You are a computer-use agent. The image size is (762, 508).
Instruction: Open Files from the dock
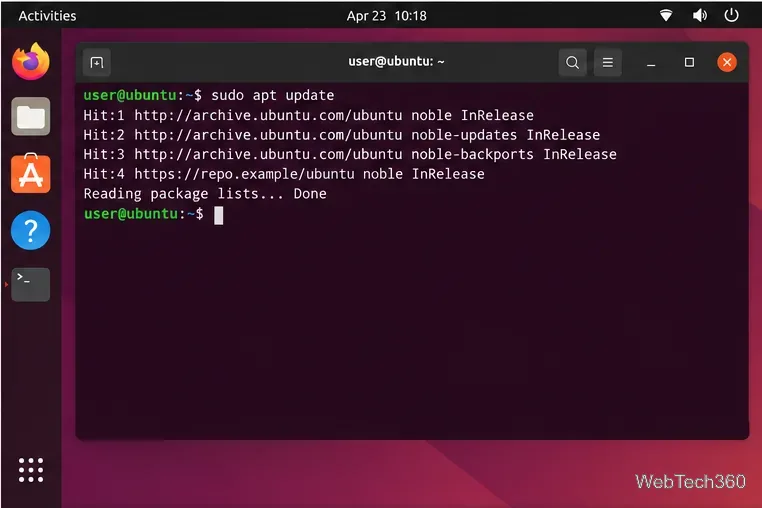(x=31, y=117)
